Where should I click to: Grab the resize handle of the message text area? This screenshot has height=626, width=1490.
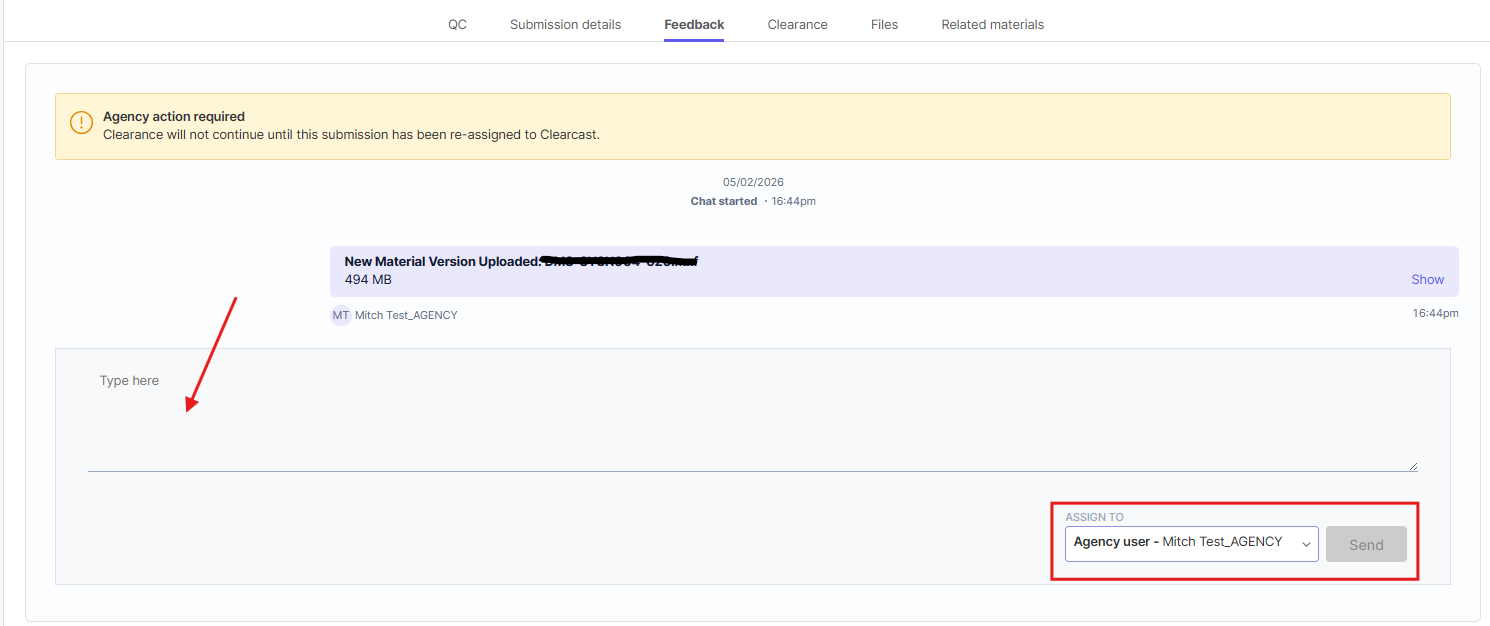(x=1413, y=466)
